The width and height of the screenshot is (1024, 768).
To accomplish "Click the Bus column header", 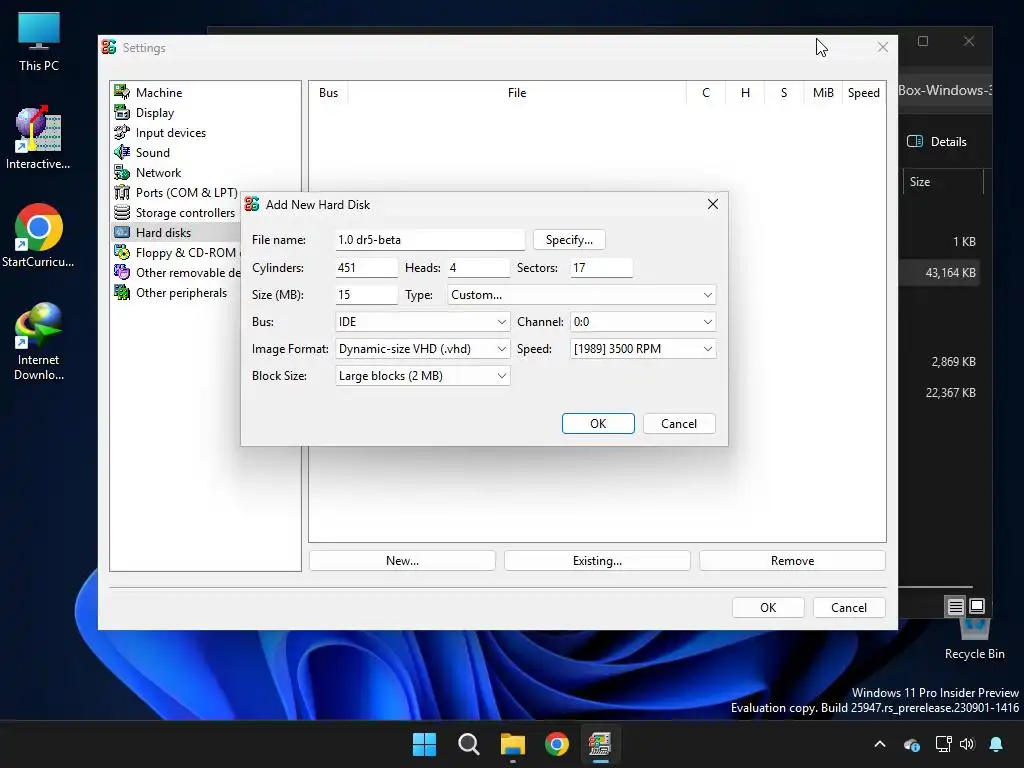I will (328, 93).
